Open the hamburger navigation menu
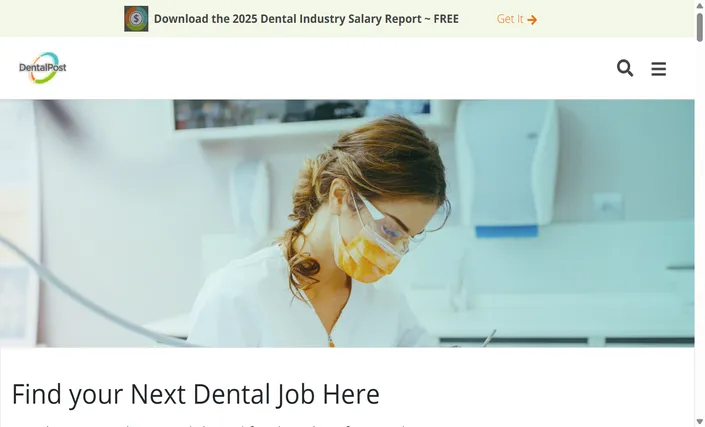 pos(659,69)
